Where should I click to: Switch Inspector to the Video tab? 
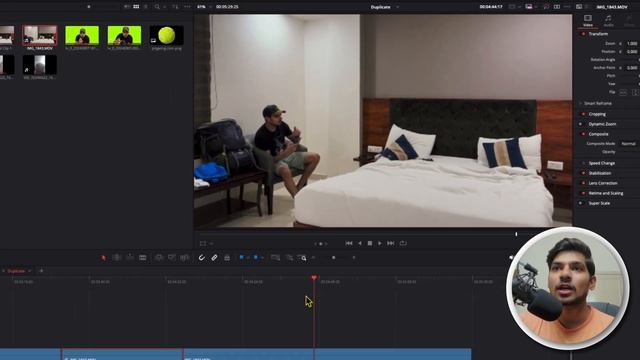588,20
